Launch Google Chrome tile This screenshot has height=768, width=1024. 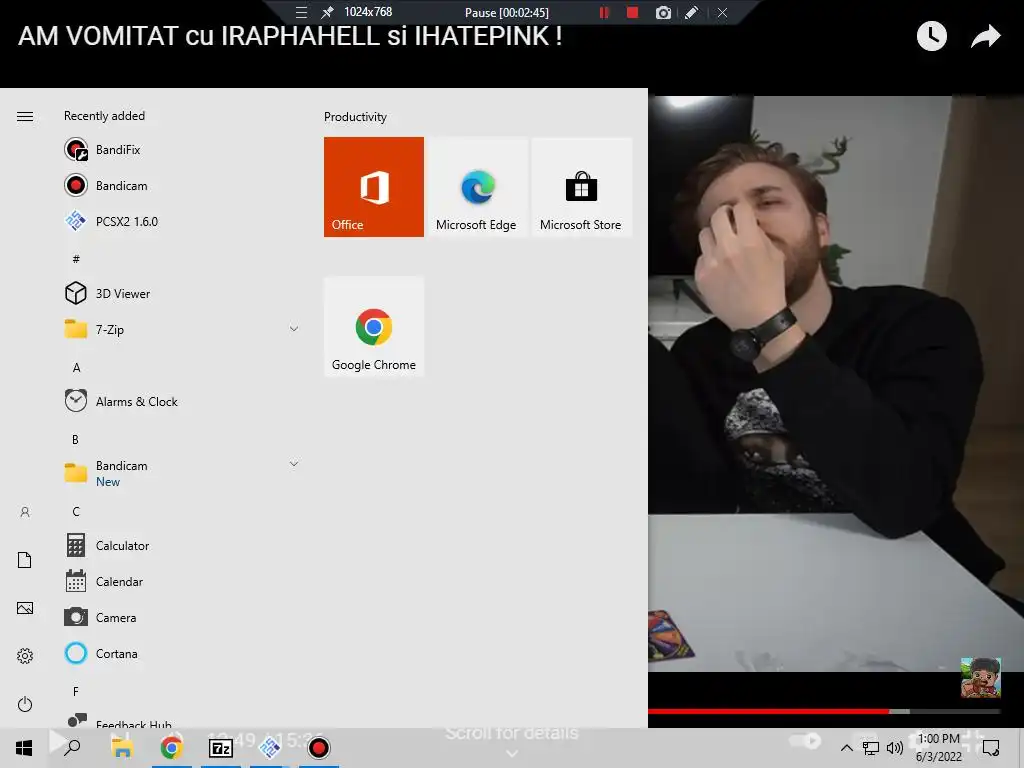click(374, 327)
